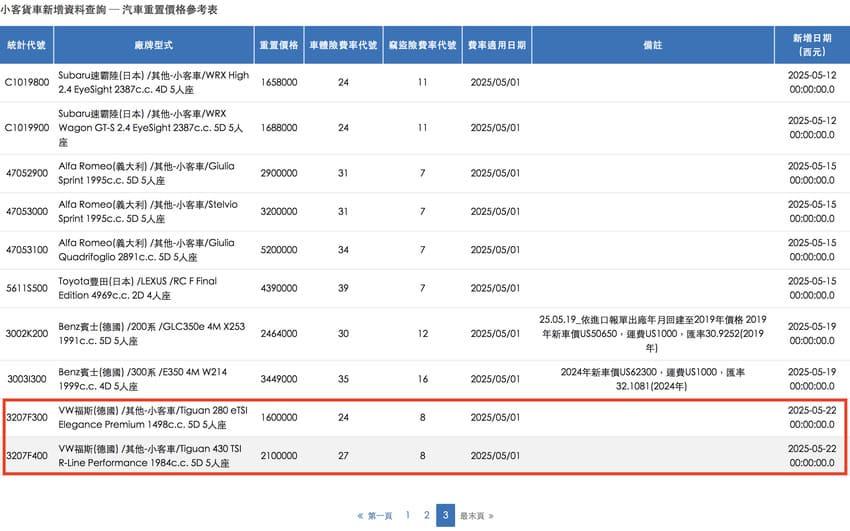Click added date 2025-05-22 in 3207F400 row
850x531 pixels.
[812, 456]
